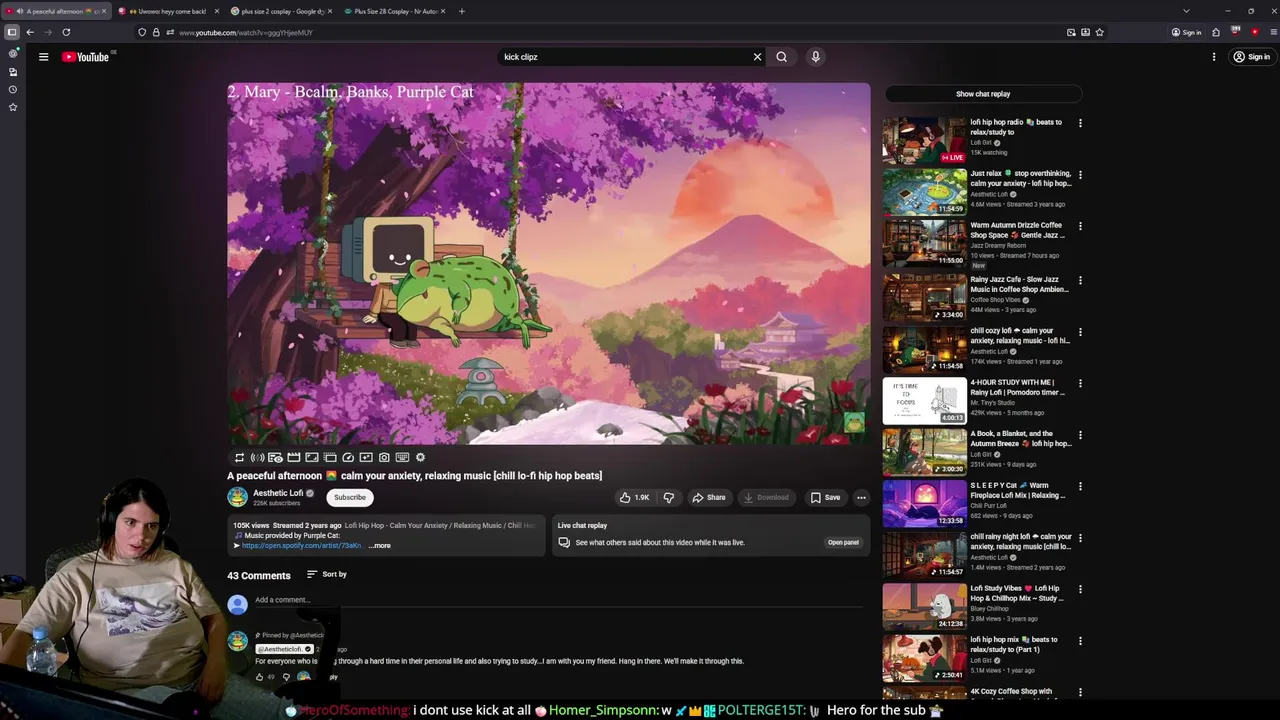Click the tracking protection shield icon

click(142, 32)
